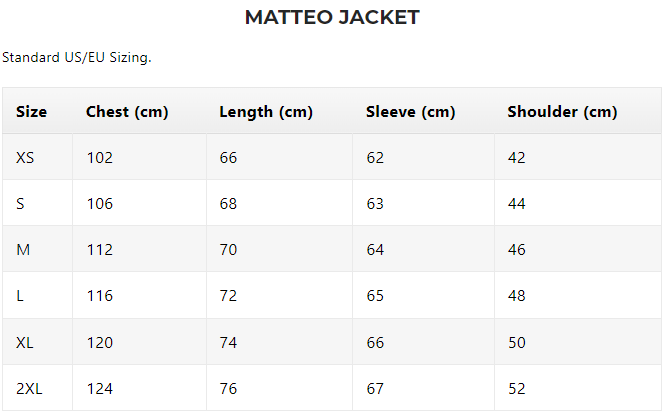
Task: Select the Size column header
Action: tap(31, 111)
